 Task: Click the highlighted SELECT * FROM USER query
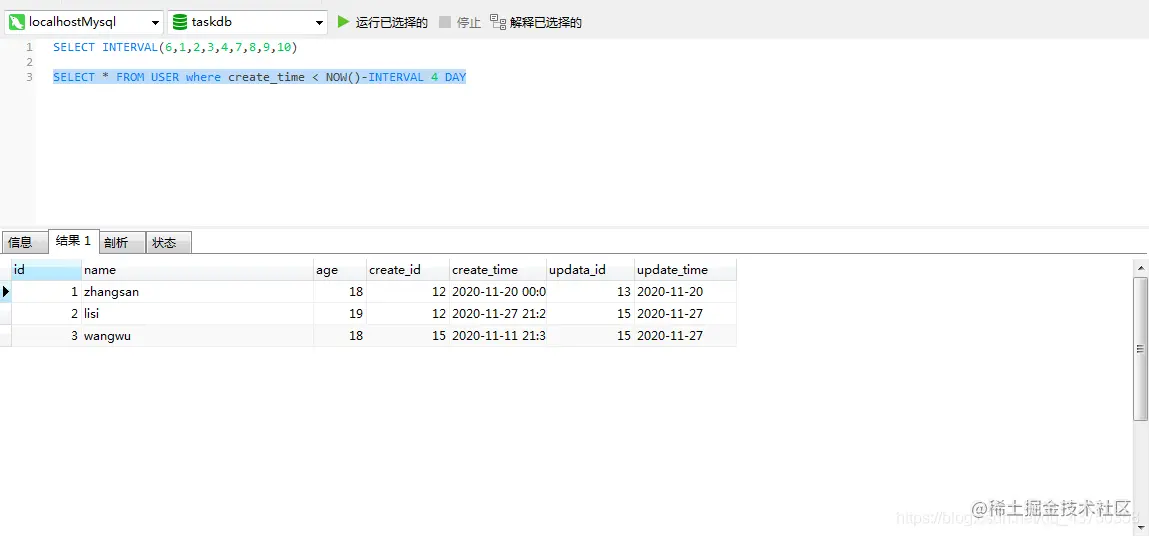(259, 77)
